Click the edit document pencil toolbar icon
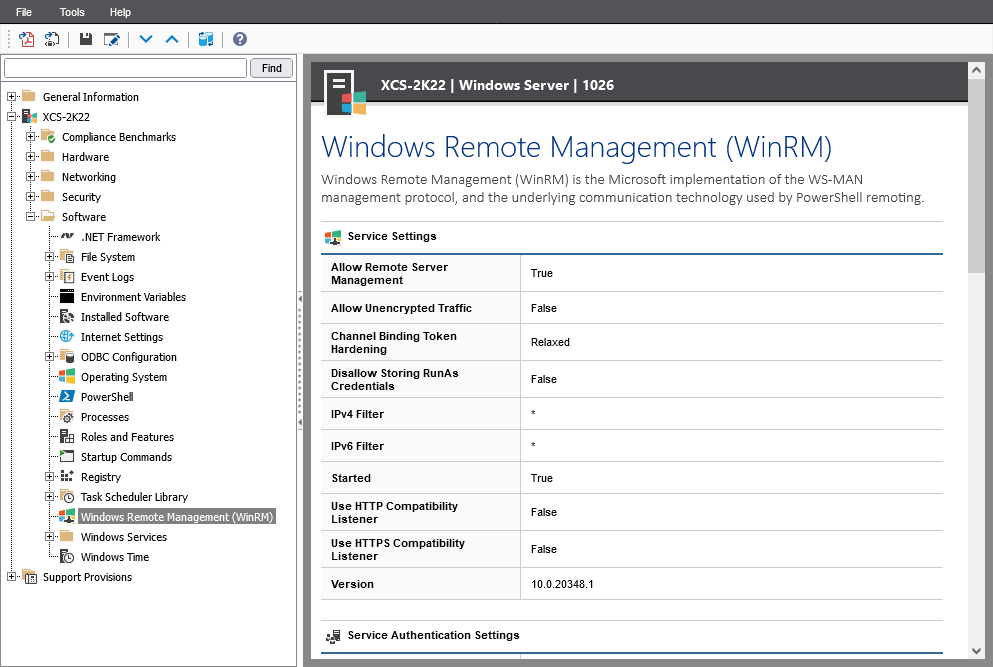 111,39
